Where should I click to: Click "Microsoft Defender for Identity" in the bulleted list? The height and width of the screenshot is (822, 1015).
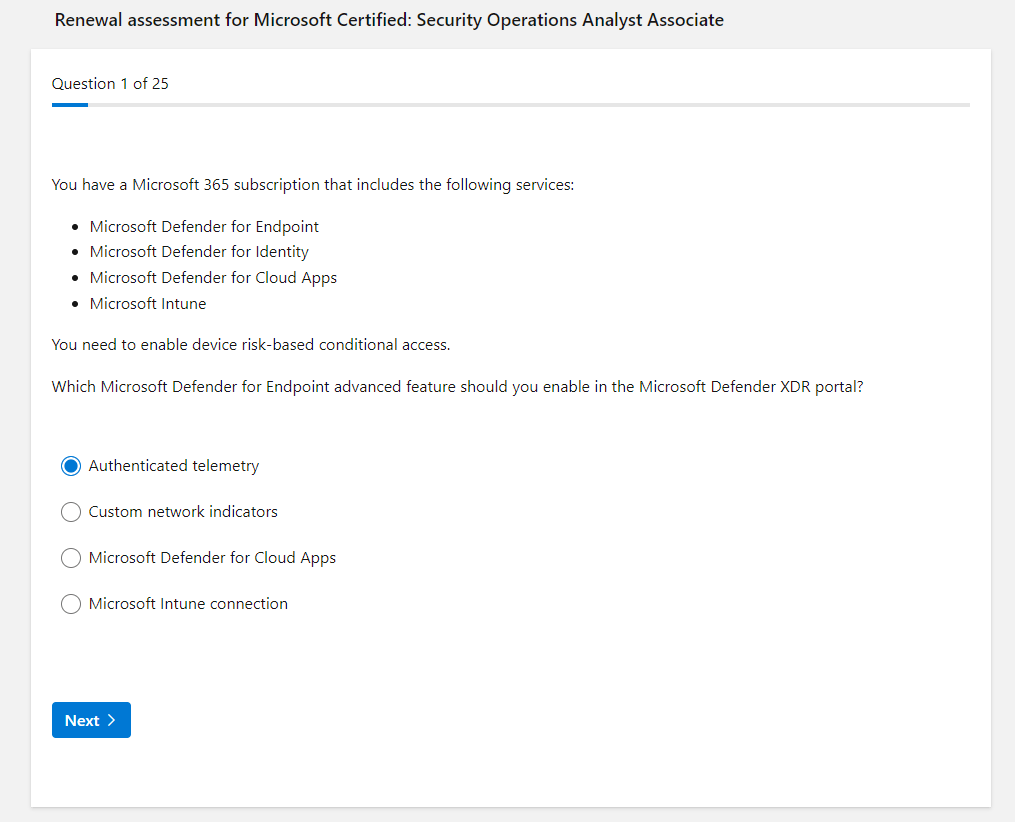[199, 252]
